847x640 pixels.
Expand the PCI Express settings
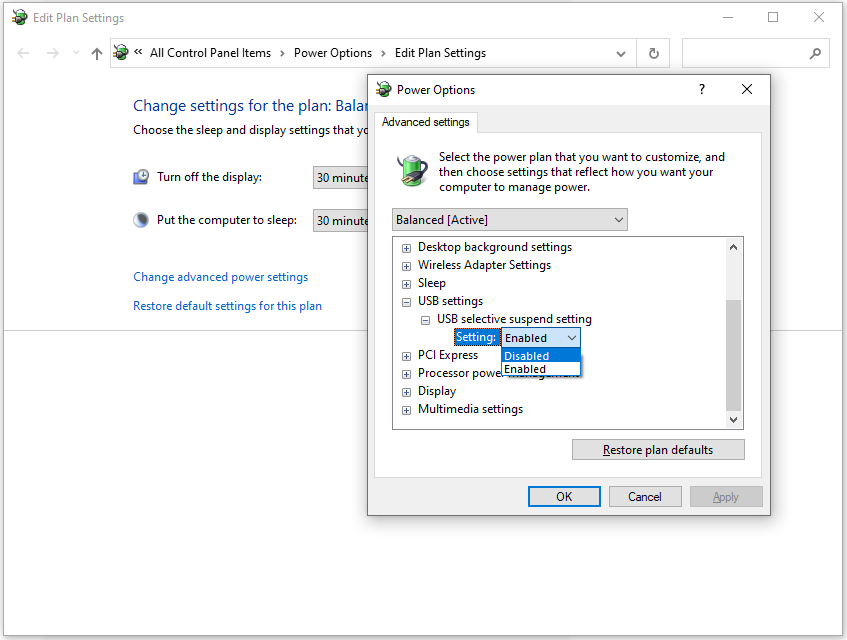coord(406,355)
